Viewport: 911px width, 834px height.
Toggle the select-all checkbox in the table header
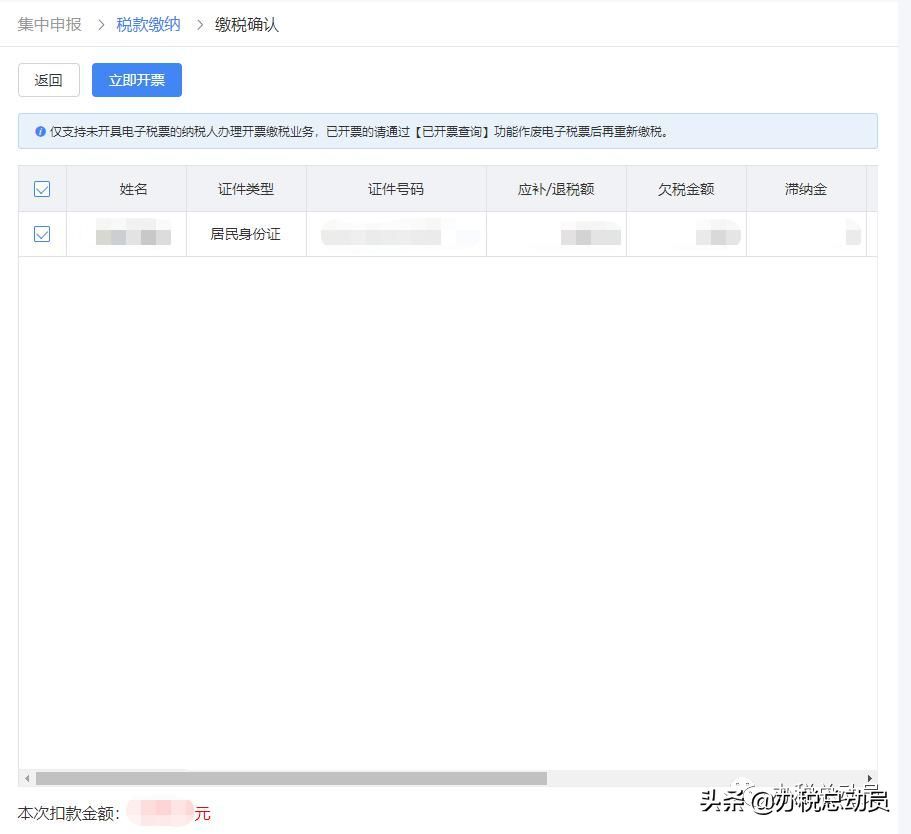pos(41,188)
